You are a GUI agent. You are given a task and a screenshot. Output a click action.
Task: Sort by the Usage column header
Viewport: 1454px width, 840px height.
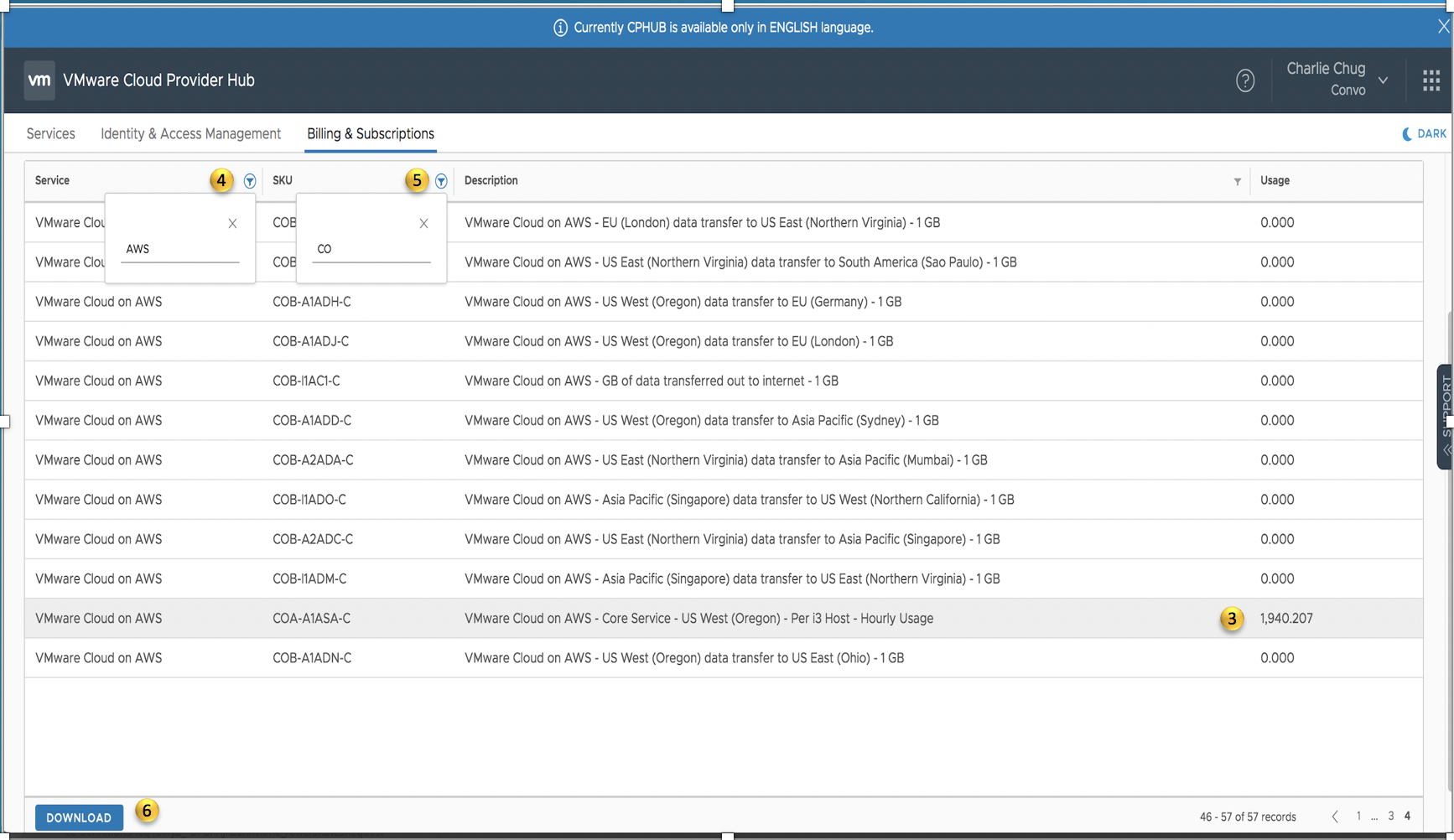click(x=1275, y=181)
